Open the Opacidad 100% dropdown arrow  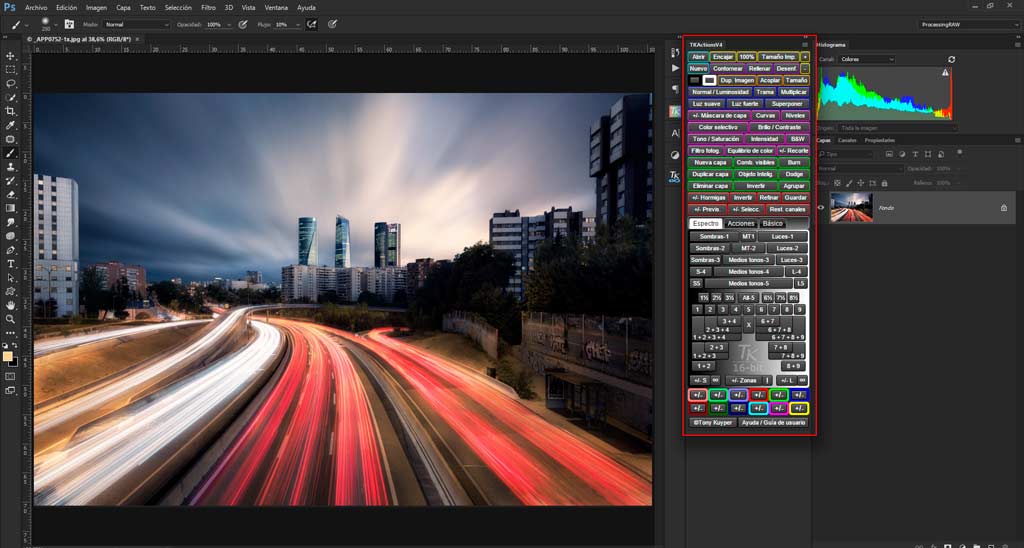228,24
